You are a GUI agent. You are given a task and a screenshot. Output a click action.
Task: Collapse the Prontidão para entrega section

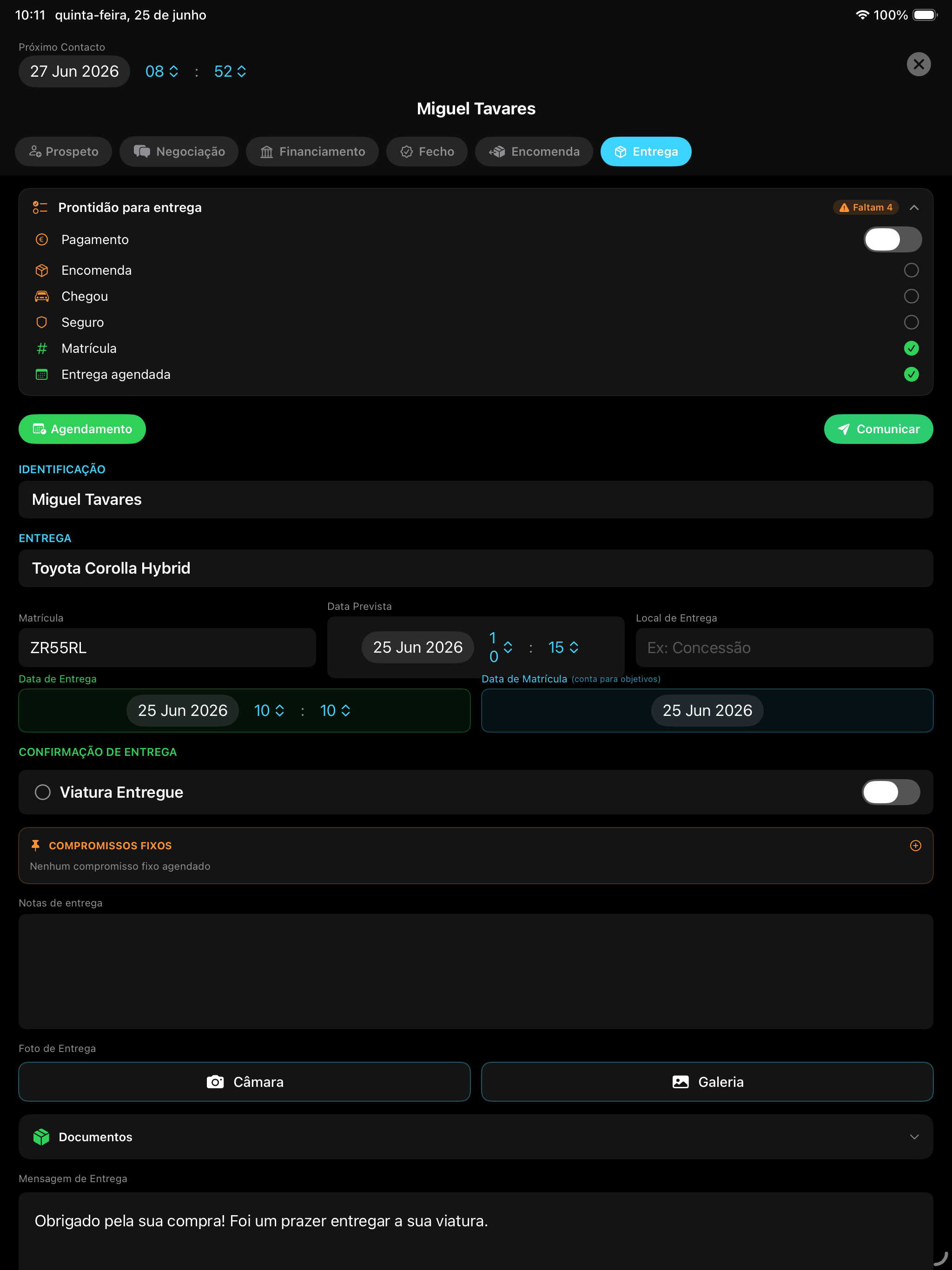pyautogui.click(x=914, y=207)
